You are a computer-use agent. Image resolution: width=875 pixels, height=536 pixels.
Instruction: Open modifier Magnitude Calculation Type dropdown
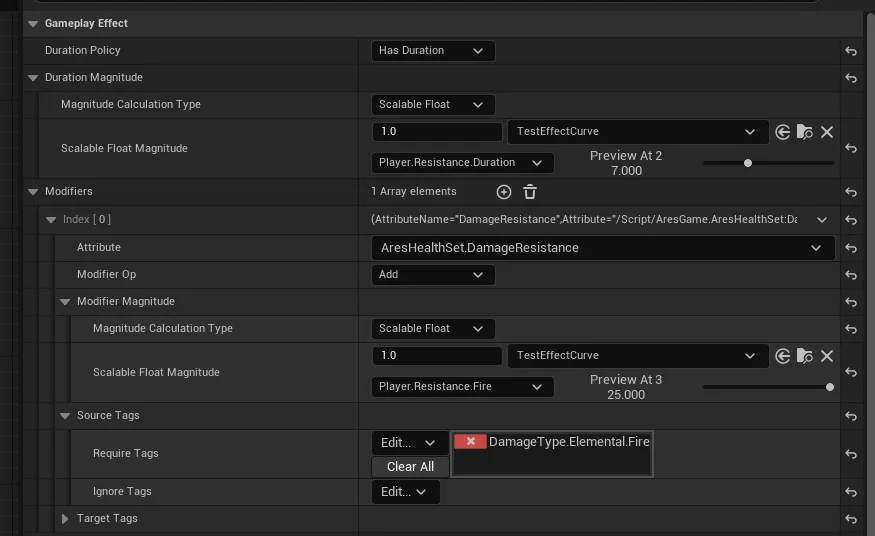pyautogui.click(x=433, y=329)
